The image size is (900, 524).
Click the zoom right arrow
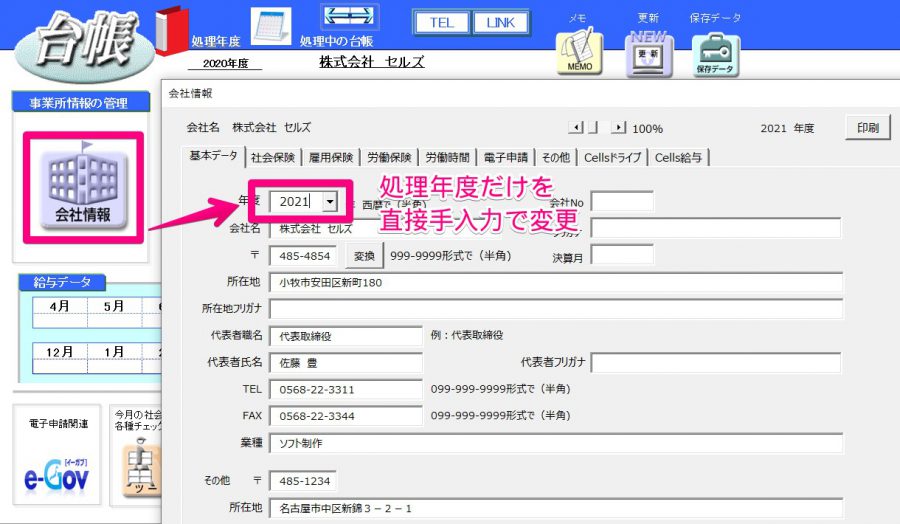tap(618, 127)
